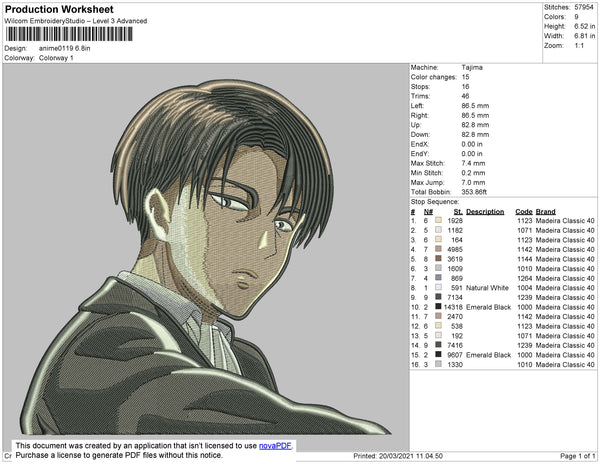The height and width of the screenshot is (464, 600).
Task: Click the pink-brown swatch beside stitch count 4985
Action: [438, 249]
